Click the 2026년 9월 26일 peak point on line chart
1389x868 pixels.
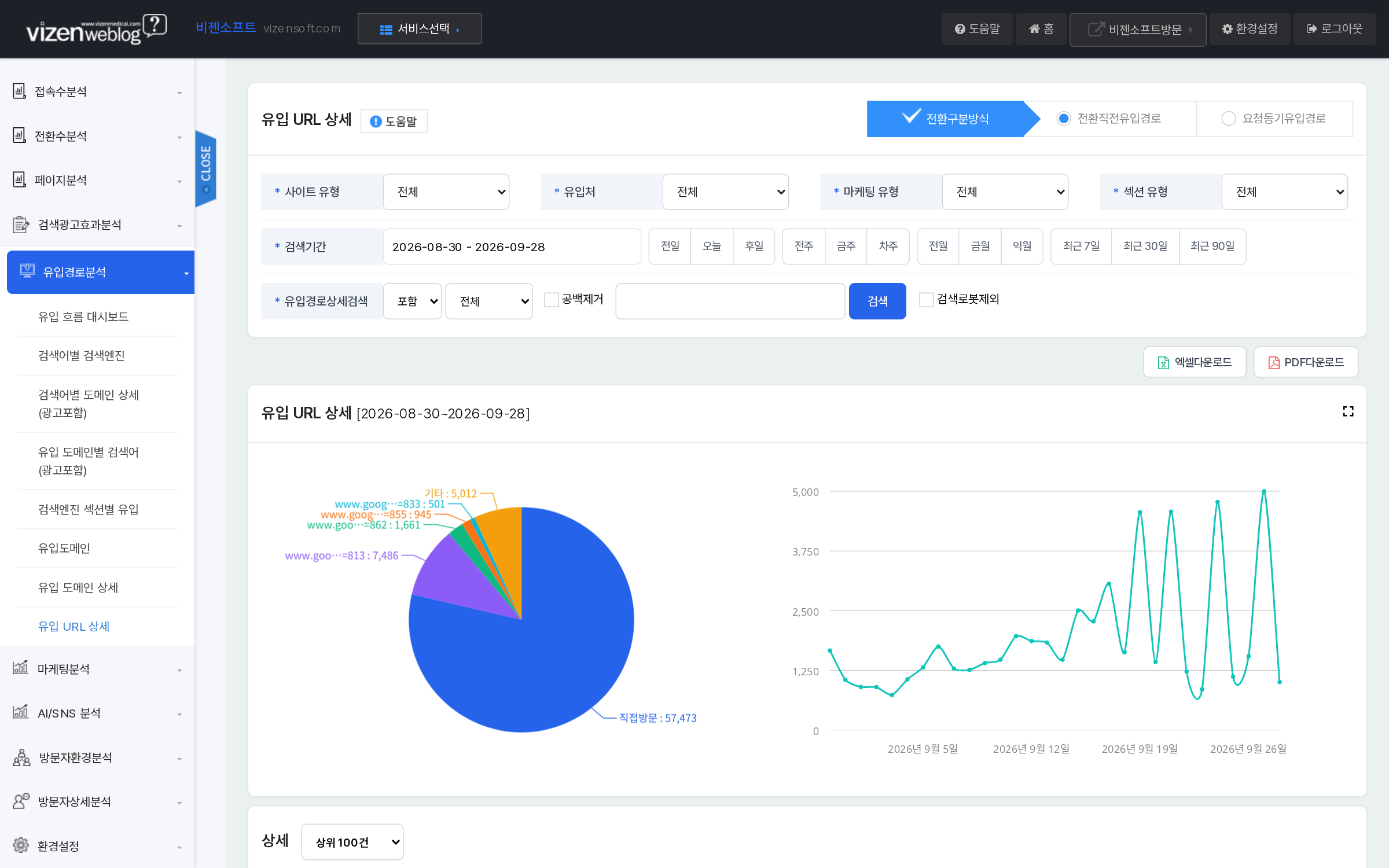click(x=1264, y=491)
